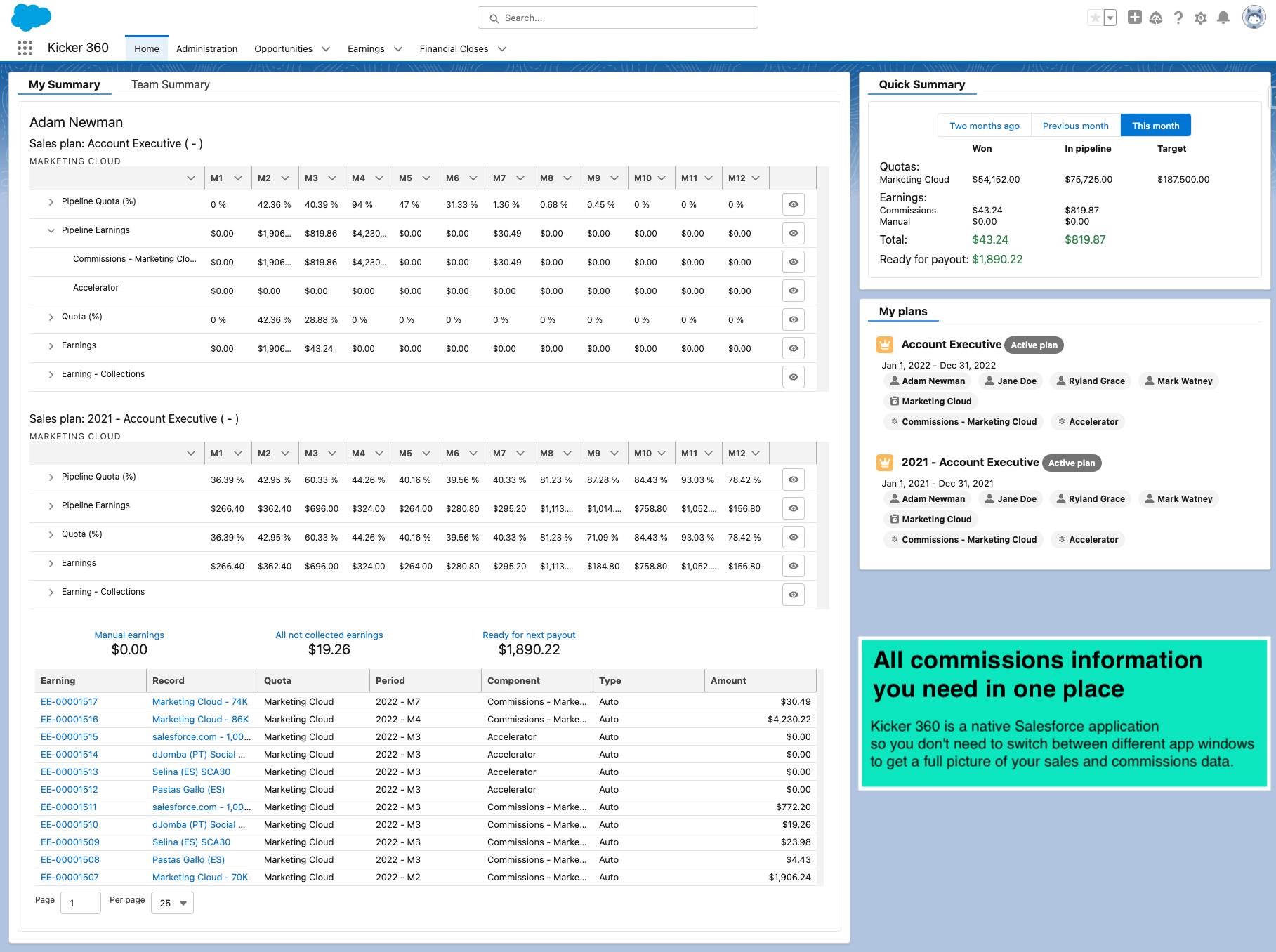
Task: Click All not collected earnings link
Action: point(329,635)
